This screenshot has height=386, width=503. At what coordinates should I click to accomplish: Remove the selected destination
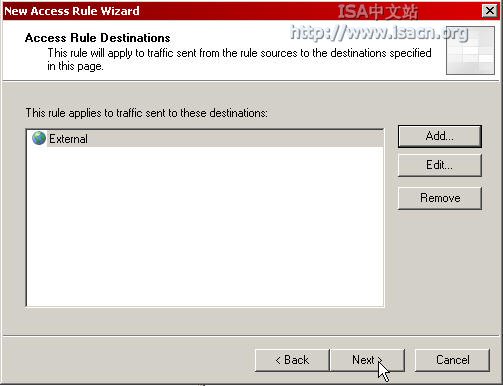pyautogui.click(x=440, y=198)
